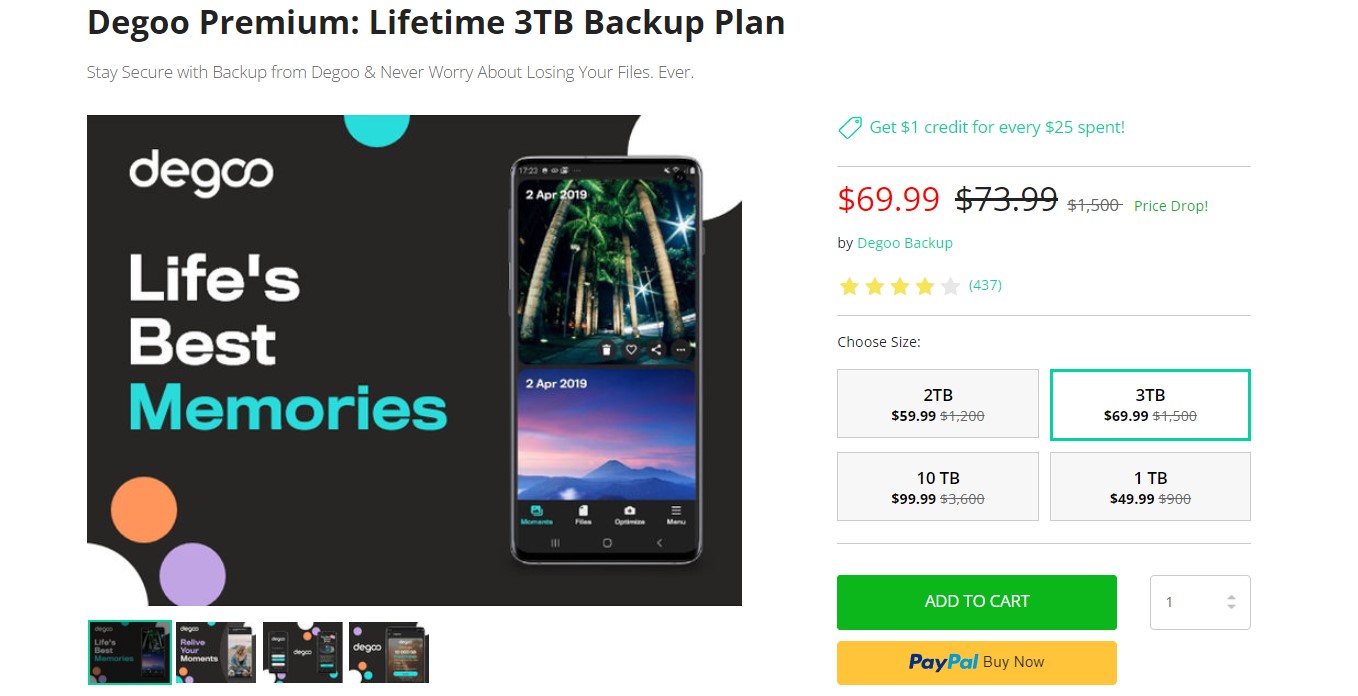Screen dimensions: 1358x696
Task: Open the Degoo Backup vendor link
Action: (904, 243)
